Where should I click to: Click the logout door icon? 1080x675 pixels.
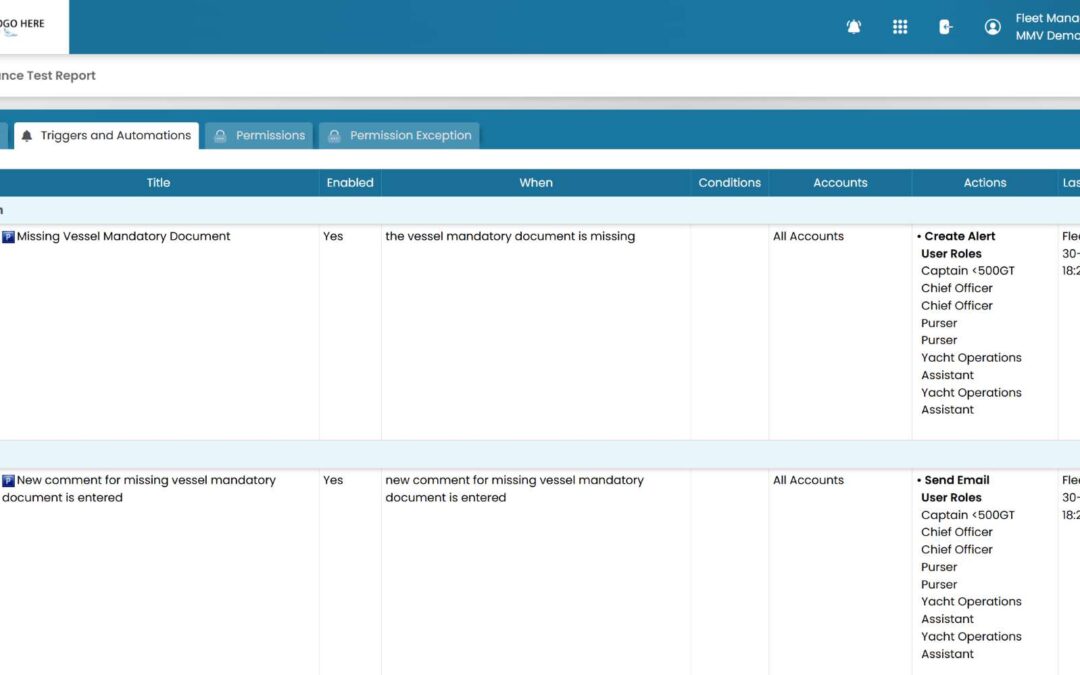[946, 27]
